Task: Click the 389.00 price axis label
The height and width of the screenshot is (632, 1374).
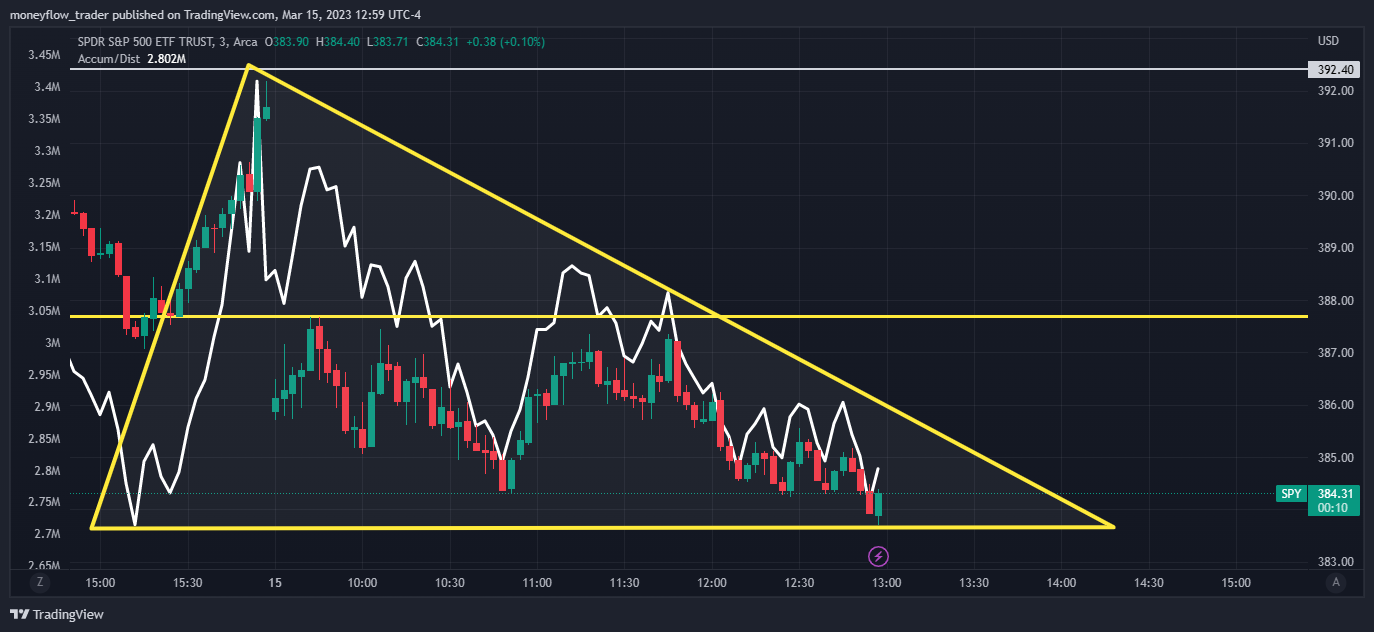Action: pyautogui.click(x=1335, y=248)
